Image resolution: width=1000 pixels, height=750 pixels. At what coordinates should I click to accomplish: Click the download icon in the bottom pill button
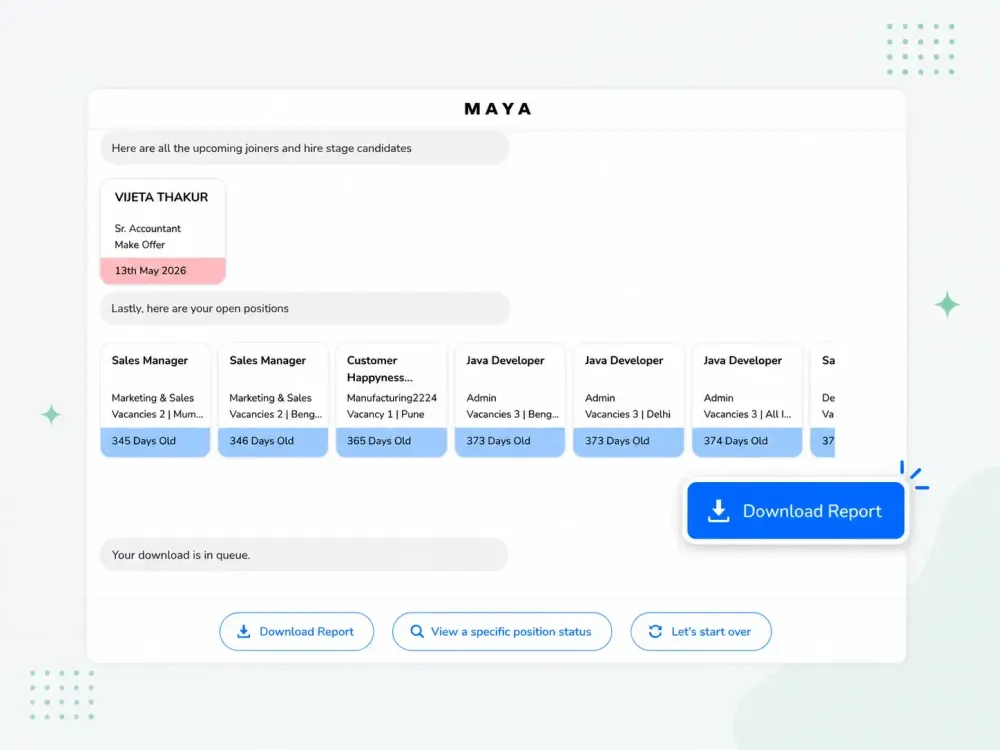[x=244, y=631]
